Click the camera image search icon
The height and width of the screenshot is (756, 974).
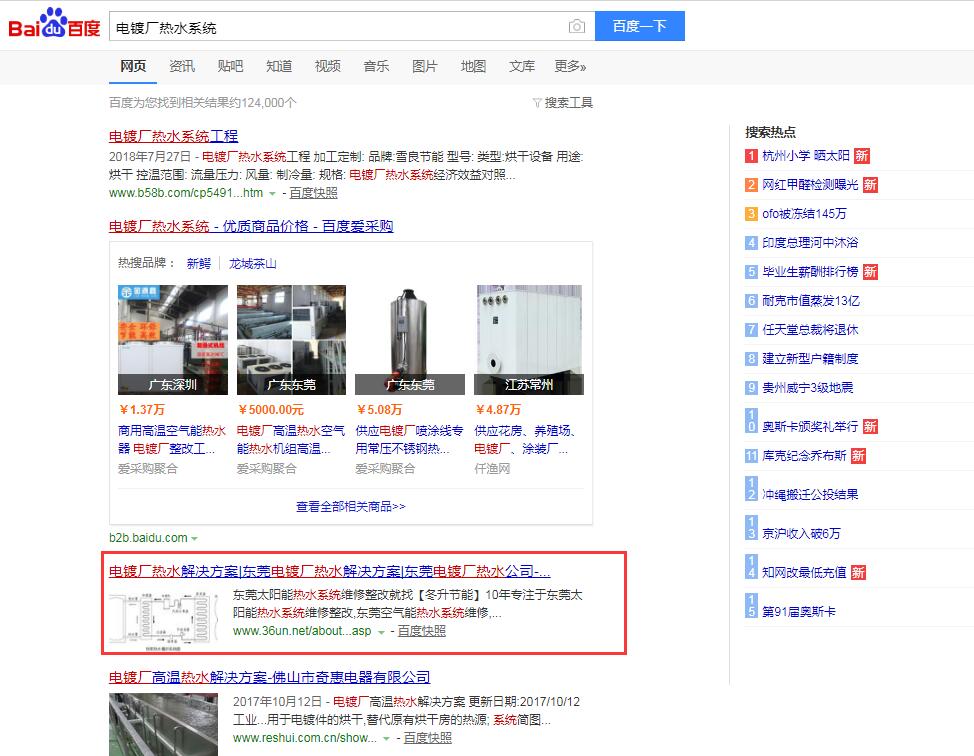click(x=576, y=27)
